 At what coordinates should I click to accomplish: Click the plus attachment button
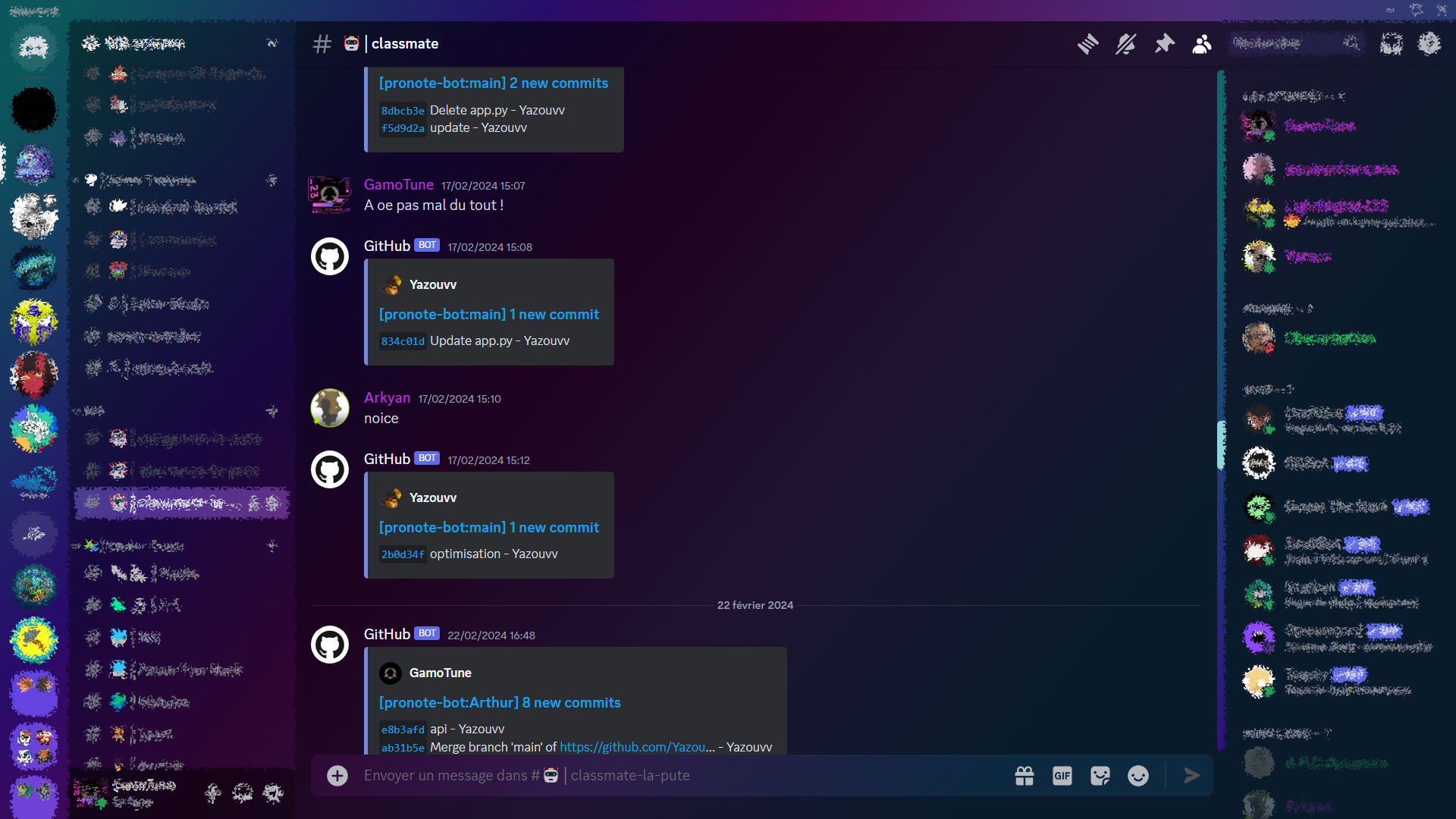[337, 775]
